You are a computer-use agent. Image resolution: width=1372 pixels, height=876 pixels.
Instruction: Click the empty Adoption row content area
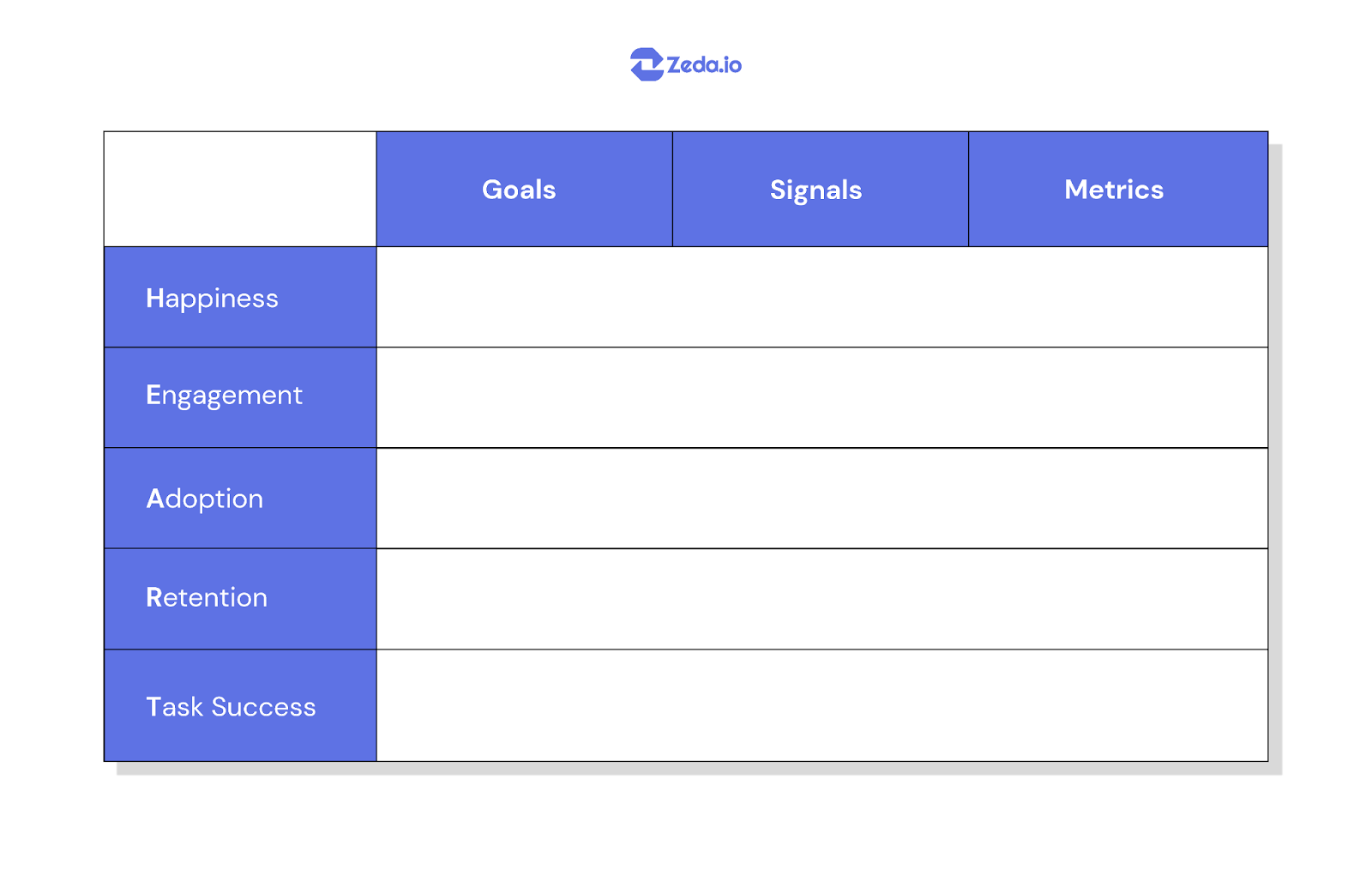(x=821, y=498)
